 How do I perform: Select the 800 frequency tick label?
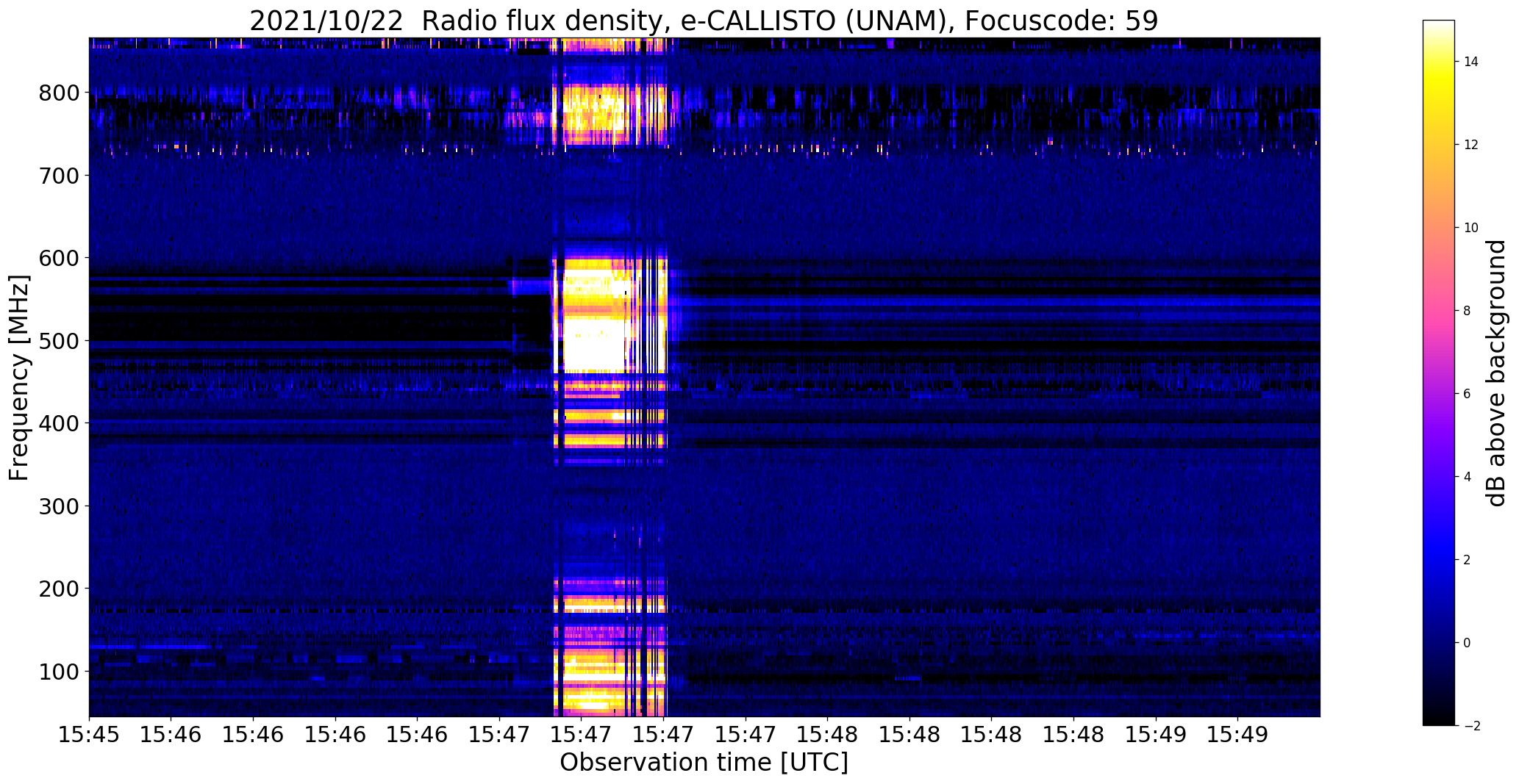coord(58,93)
